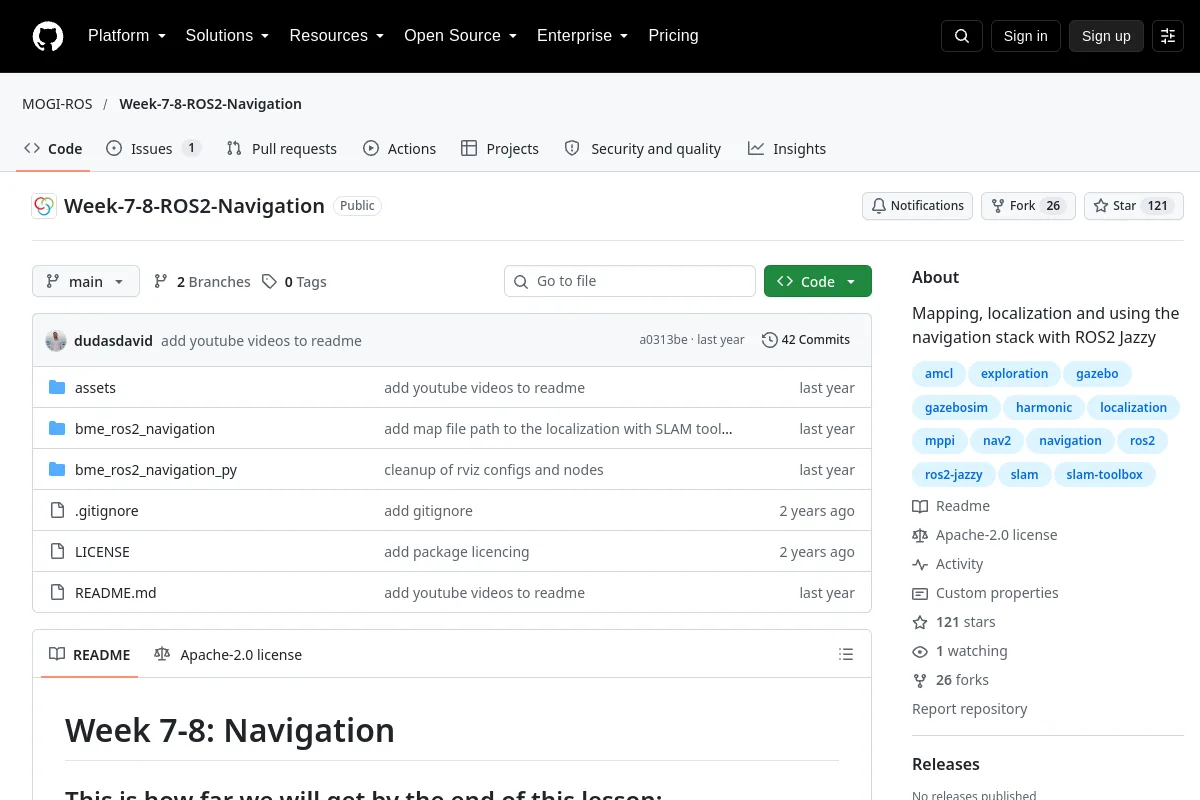The width and height of the screenshot is (1200, 800).
Task: Select the Code tab
Action: coord(53,149)
